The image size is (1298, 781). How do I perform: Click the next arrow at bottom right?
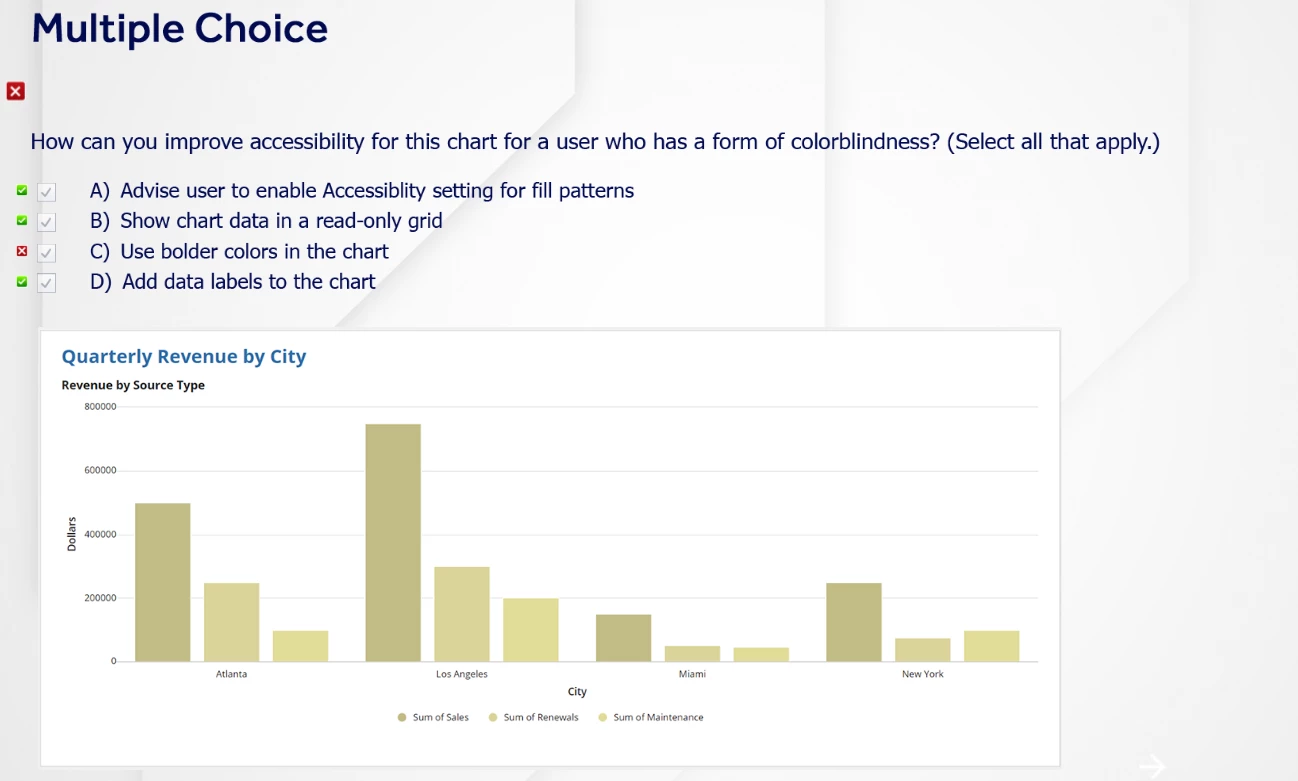(x=1152, y=767)
